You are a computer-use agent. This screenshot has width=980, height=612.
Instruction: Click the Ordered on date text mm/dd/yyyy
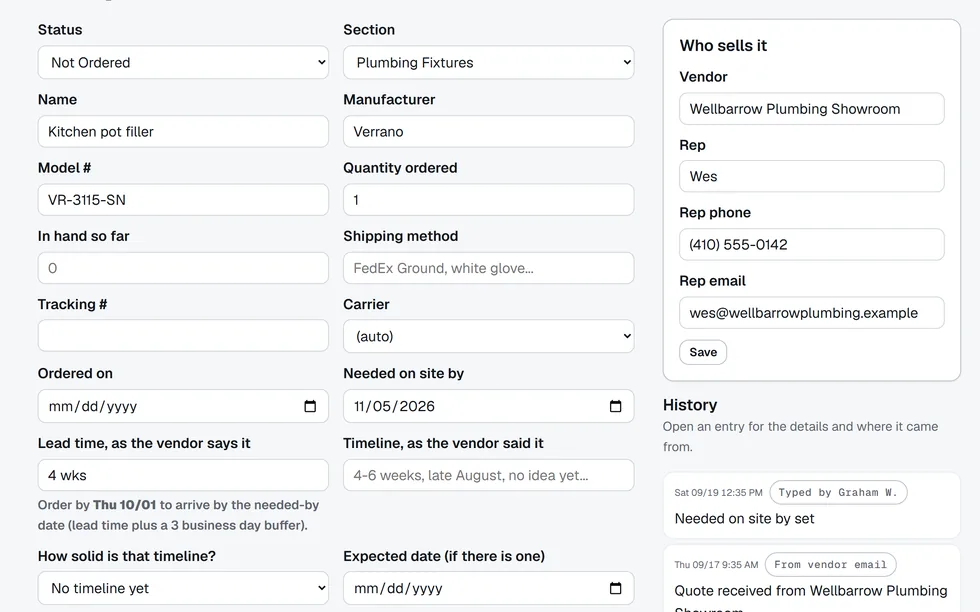pos(92,406)
